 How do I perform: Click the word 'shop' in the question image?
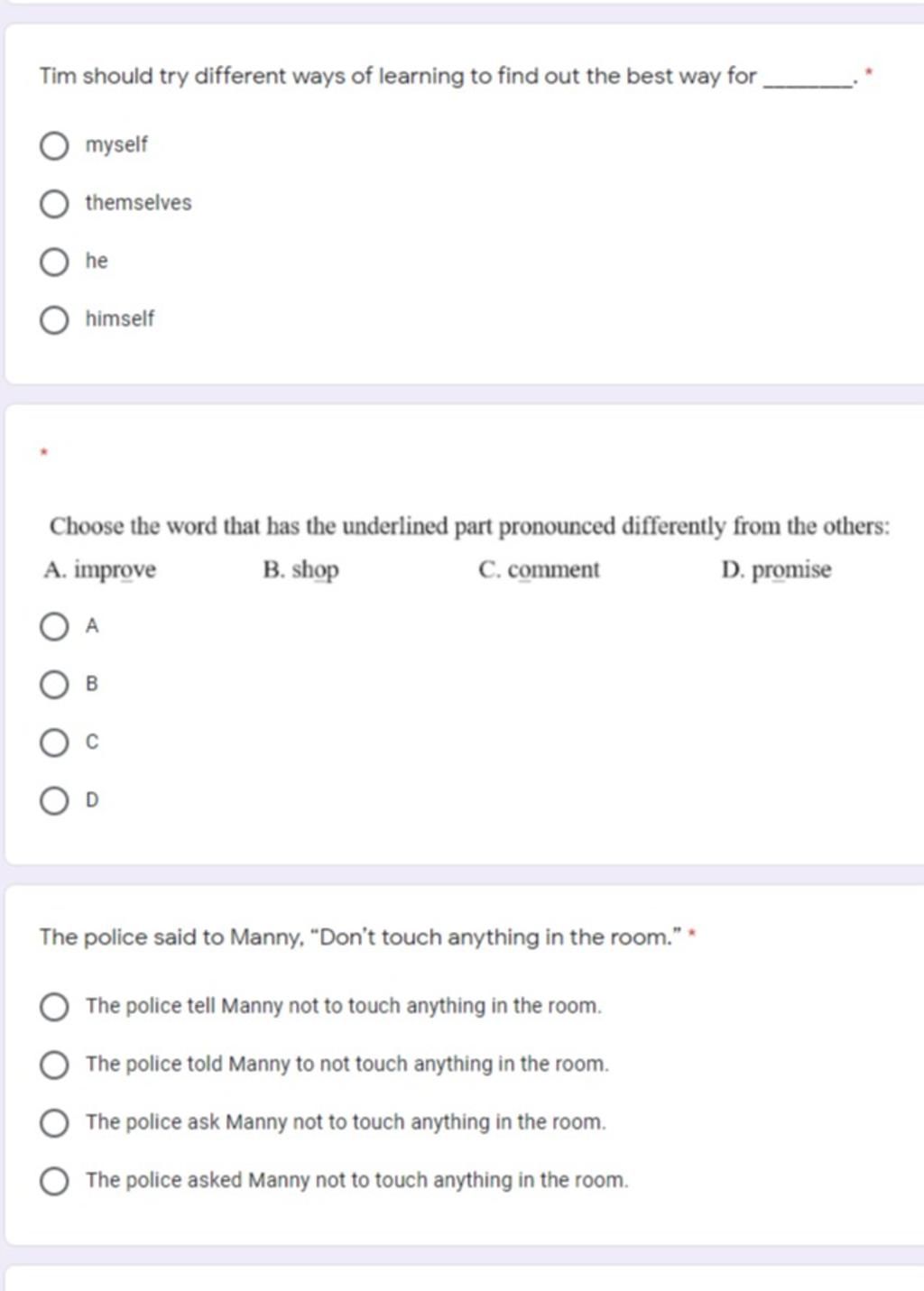tap(315, 570)
